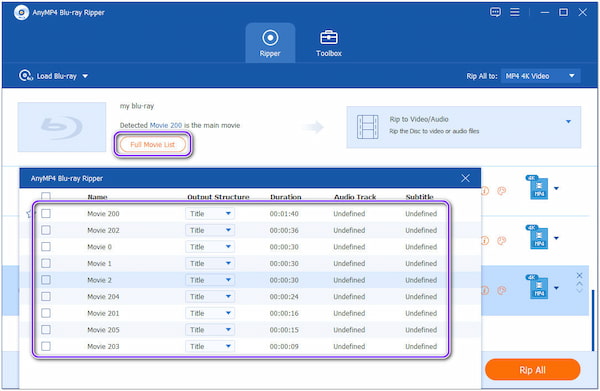Click the Full Movie List button
Viewport: 600px width, 391px height.
153,144
